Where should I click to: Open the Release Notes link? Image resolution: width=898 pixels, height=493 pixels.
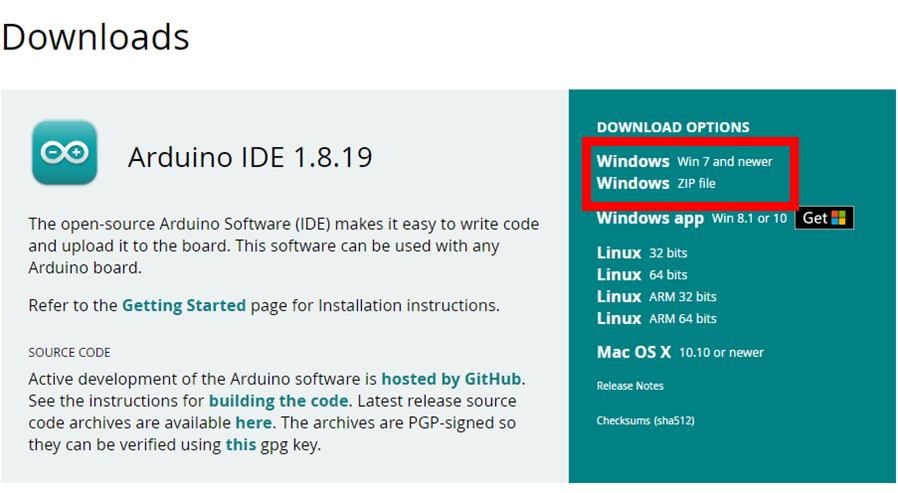click(630, 386)
